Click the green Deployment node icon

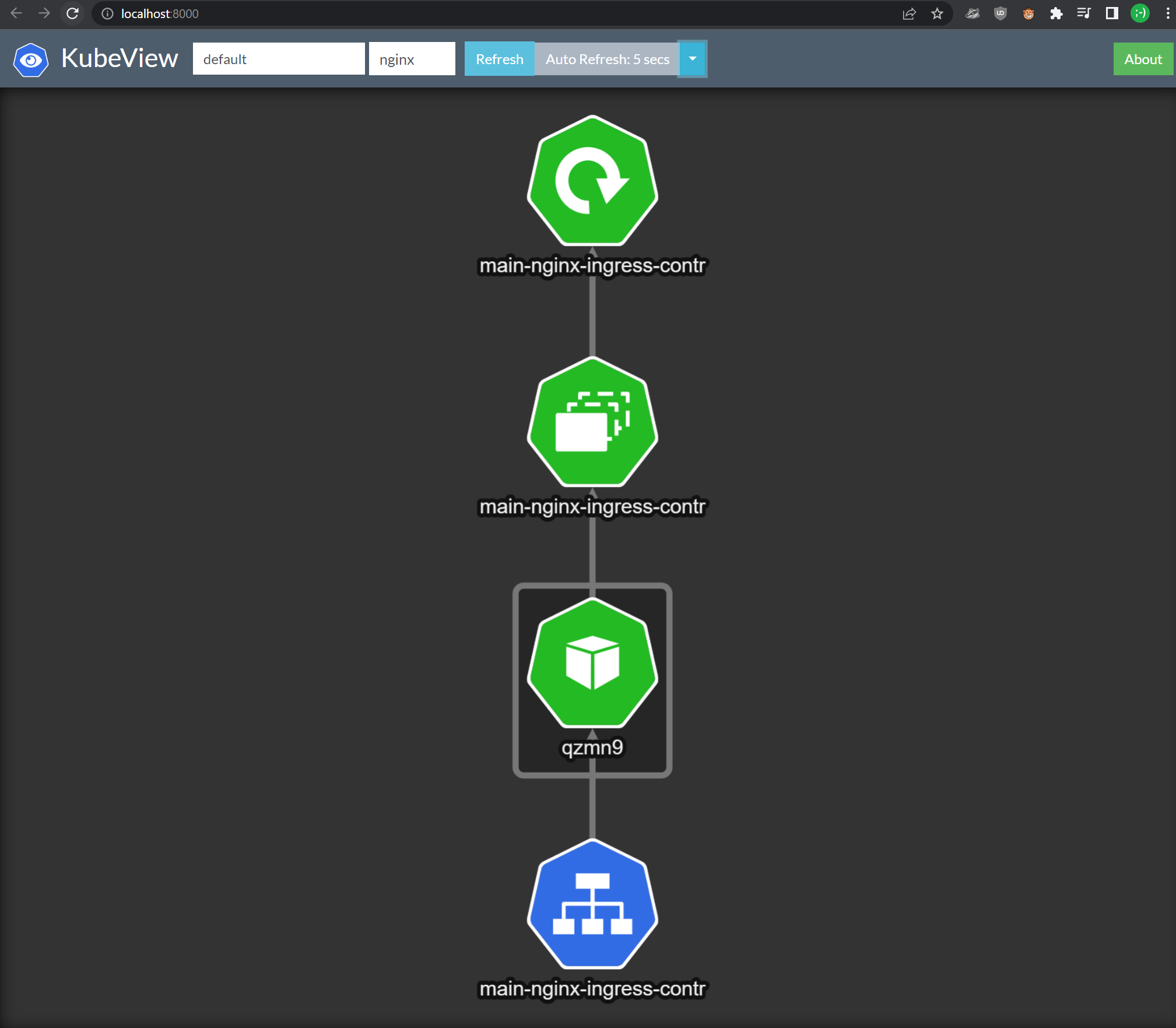(x=592, y=181)
